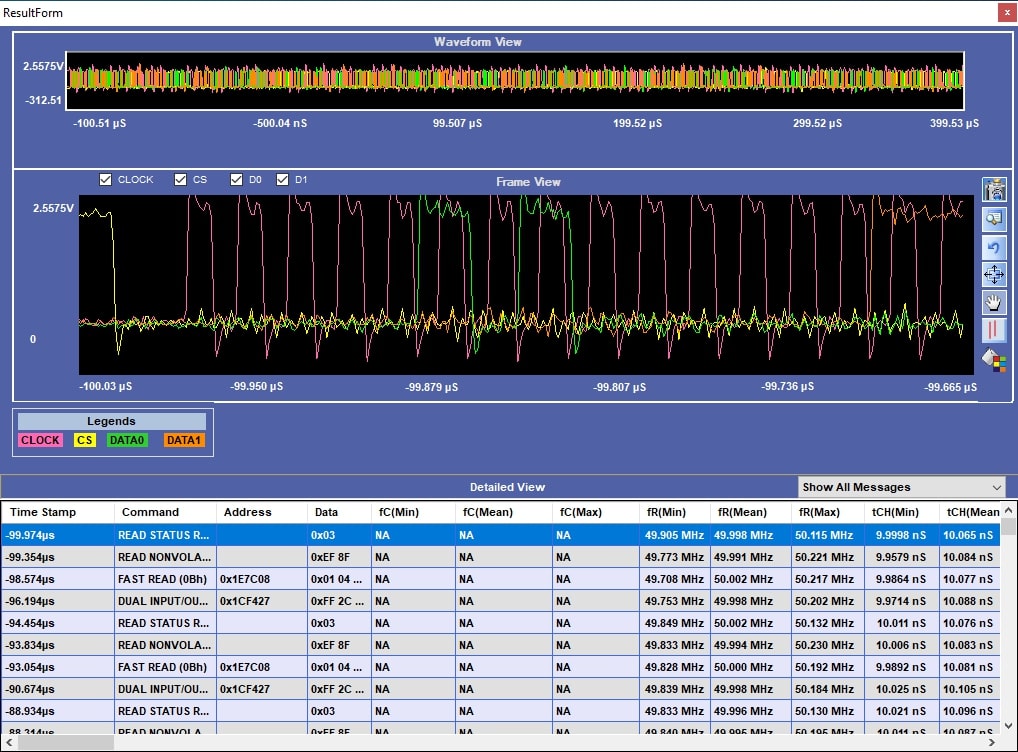Open the paint bucket color settings
1018x752 pixels.
[x=994, y=360]
